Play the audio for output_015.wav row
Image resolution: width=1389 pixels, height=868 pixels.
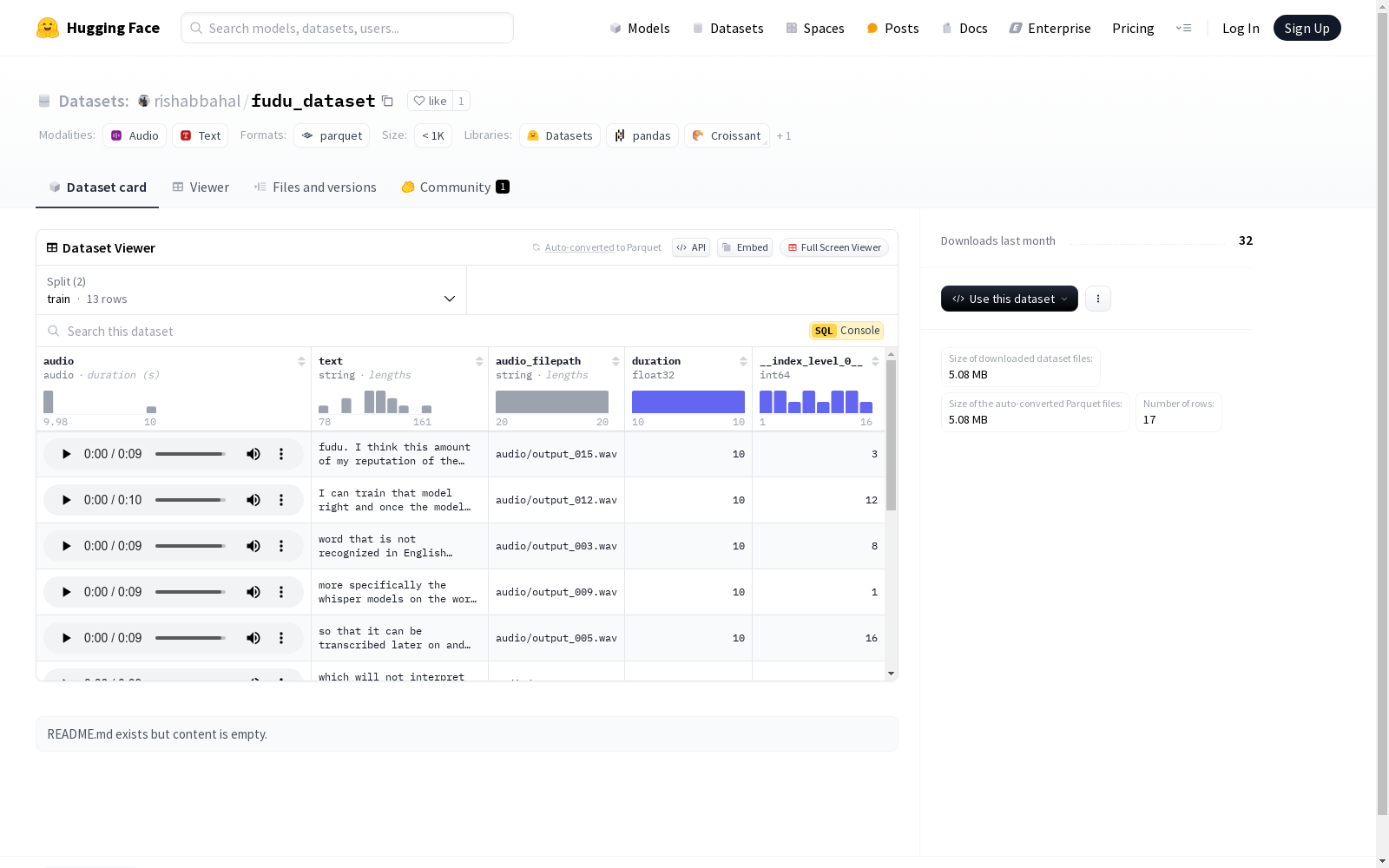pyautogui.click(x=66, y=454)
